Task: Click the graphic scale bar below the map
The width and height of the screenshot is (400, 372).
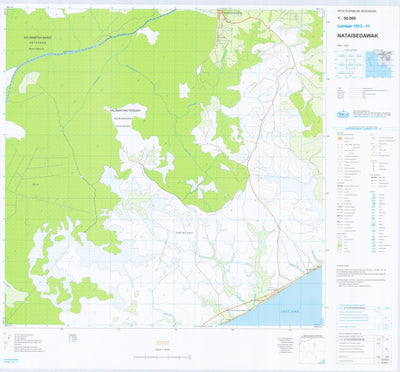Action: click(162, 357)
